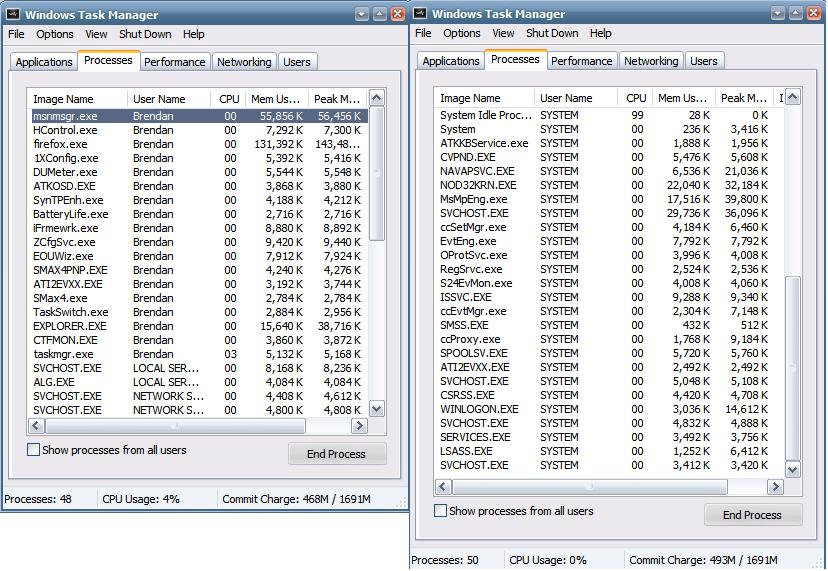Sort by CPU column in left window
Image resolution: width=828 pixels, height=571 pixels.
pos(229,99)
